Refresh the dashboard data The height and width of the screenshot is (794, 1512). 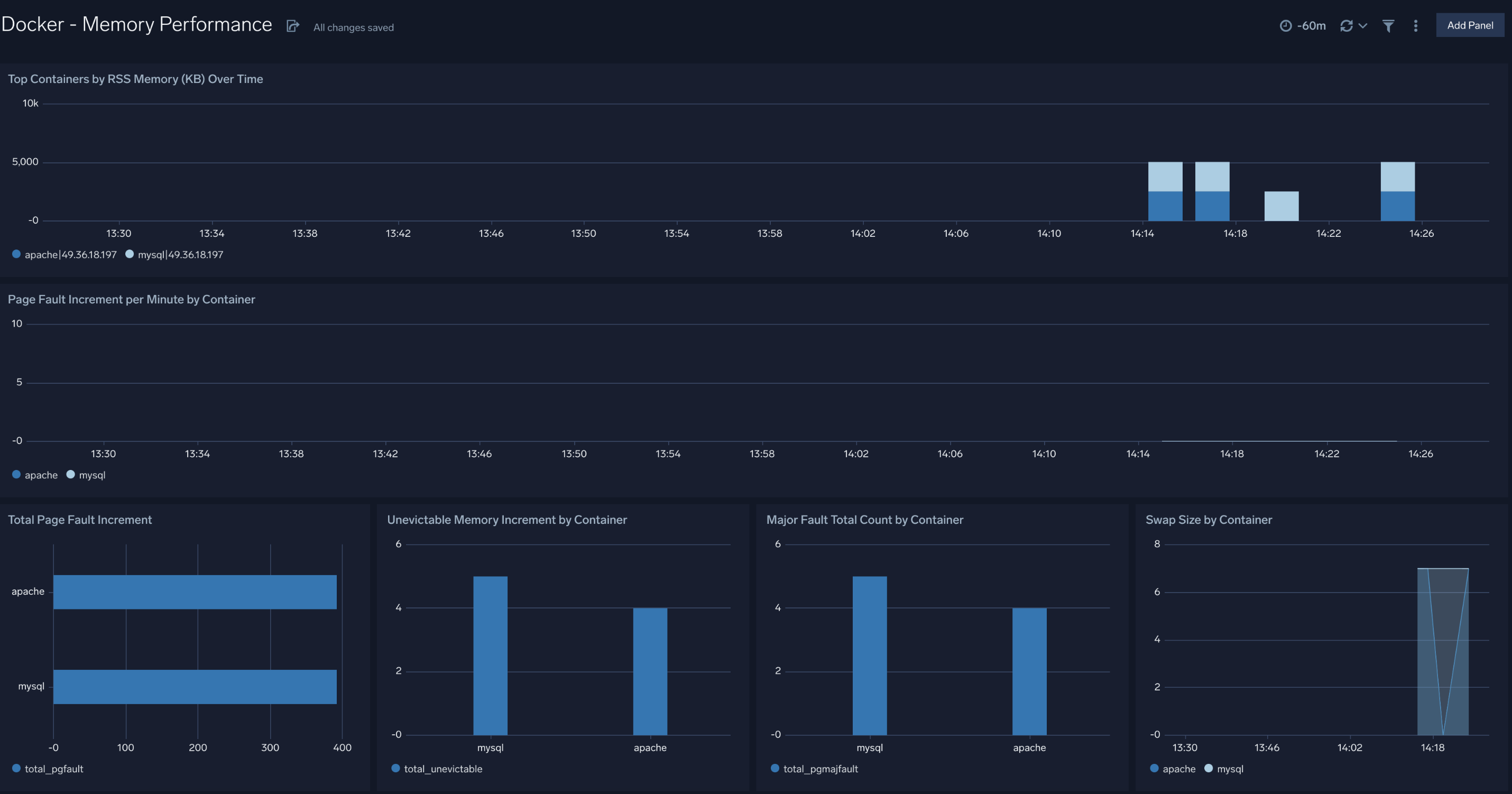(x=1347, y=25)
